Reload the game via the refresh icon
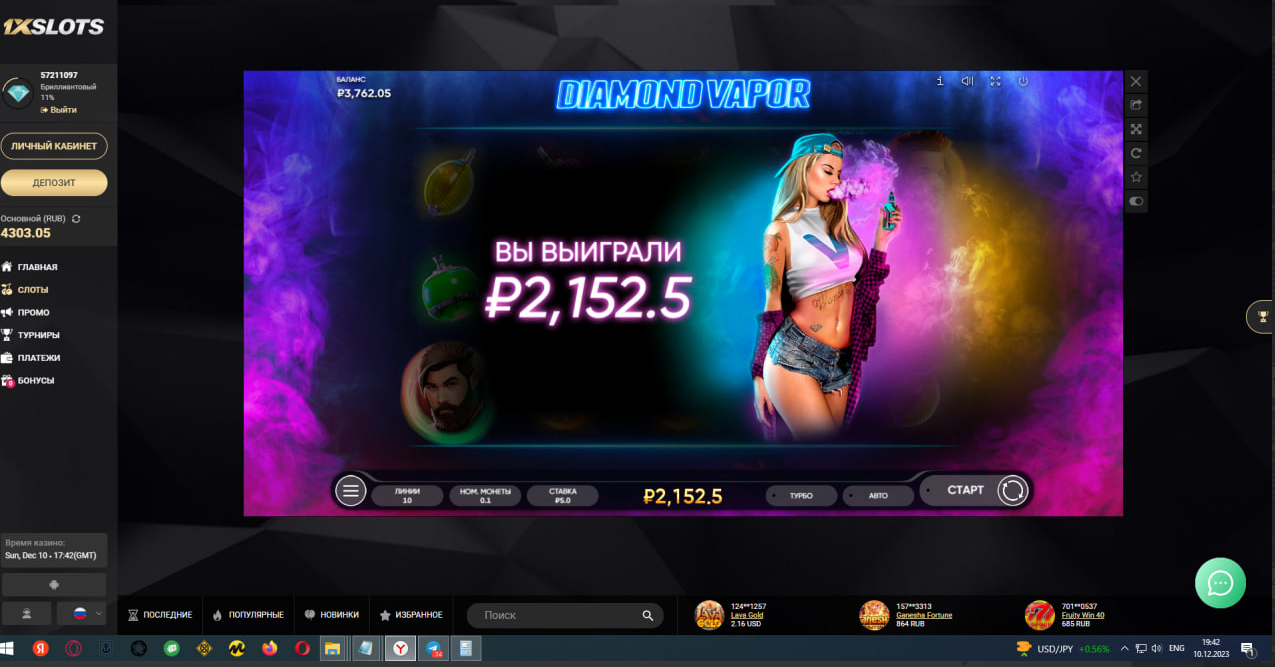Image resolution: width=1275 pixels, height=667 pixels. coord(1136,153)
